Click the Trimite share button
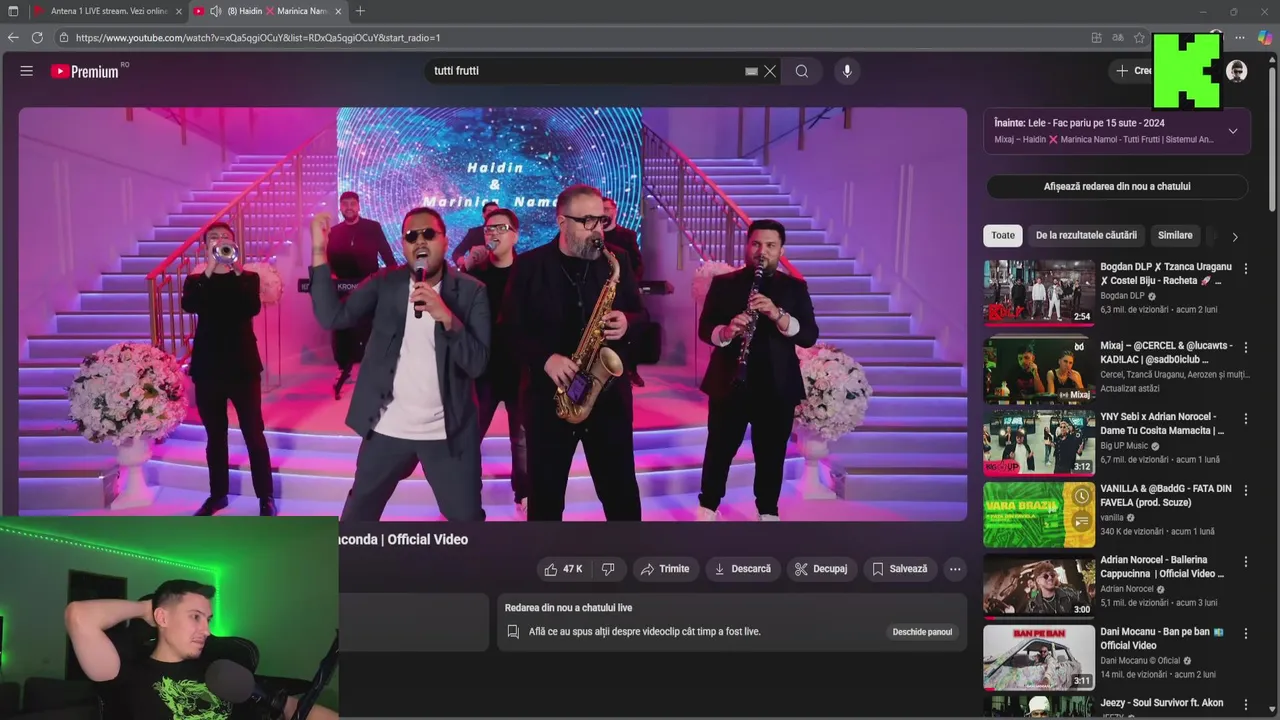Screen dimensions: 1280x720 (665, 569)
